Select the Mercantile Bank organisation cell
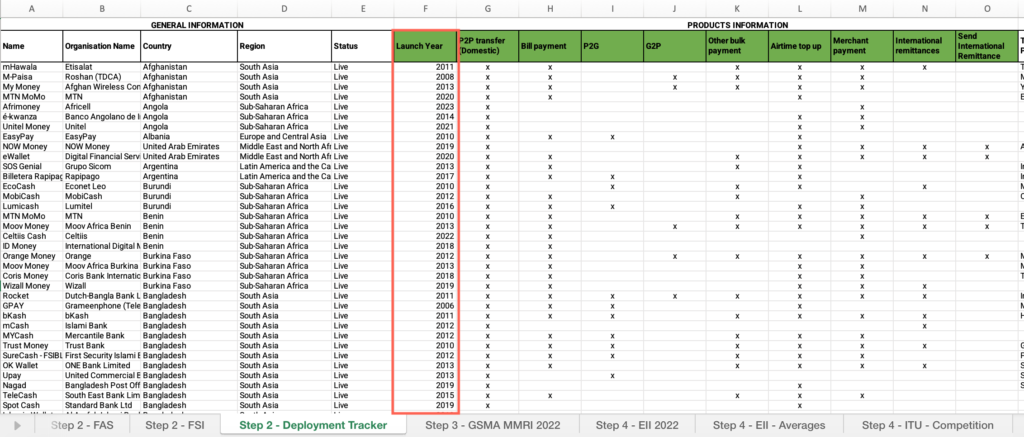 pyautogui.click(x=101, y=336)
